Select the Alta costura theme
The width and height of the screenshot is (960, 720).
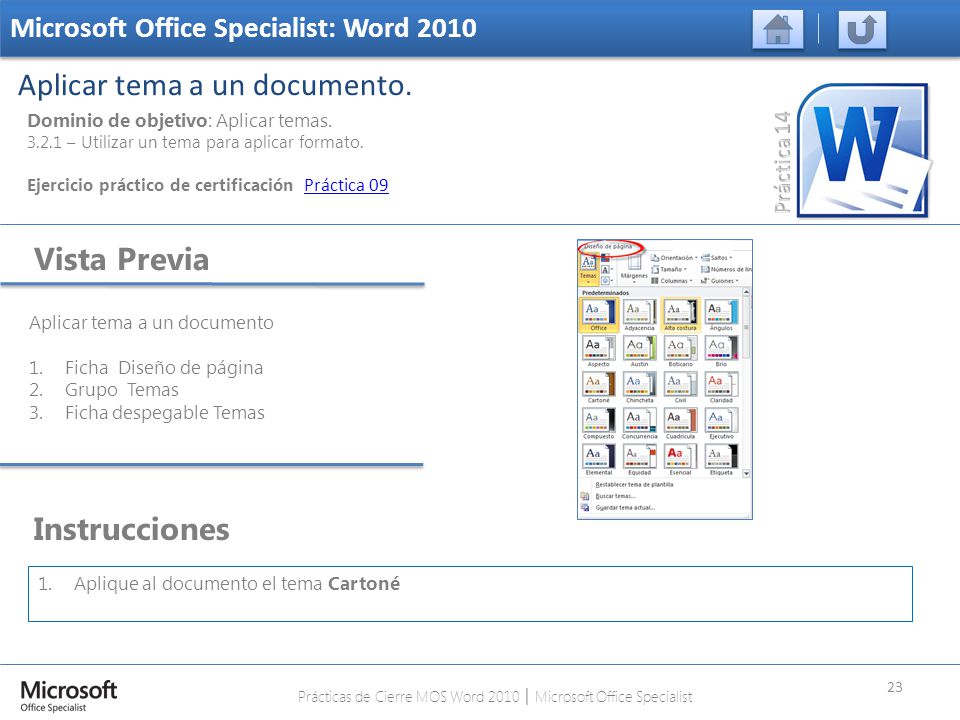680,315
